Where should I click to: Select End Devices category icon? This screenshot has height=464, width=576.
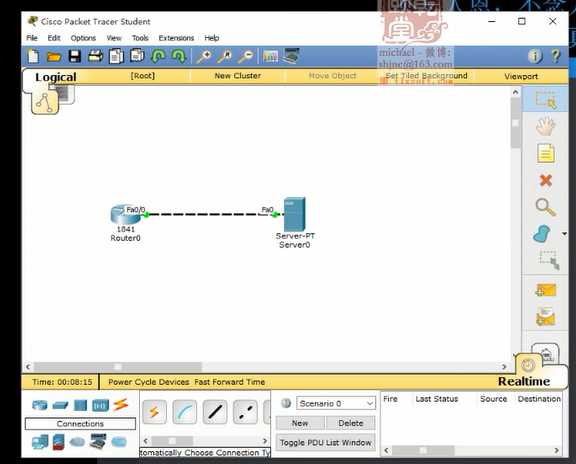click(x=40, y=442)
